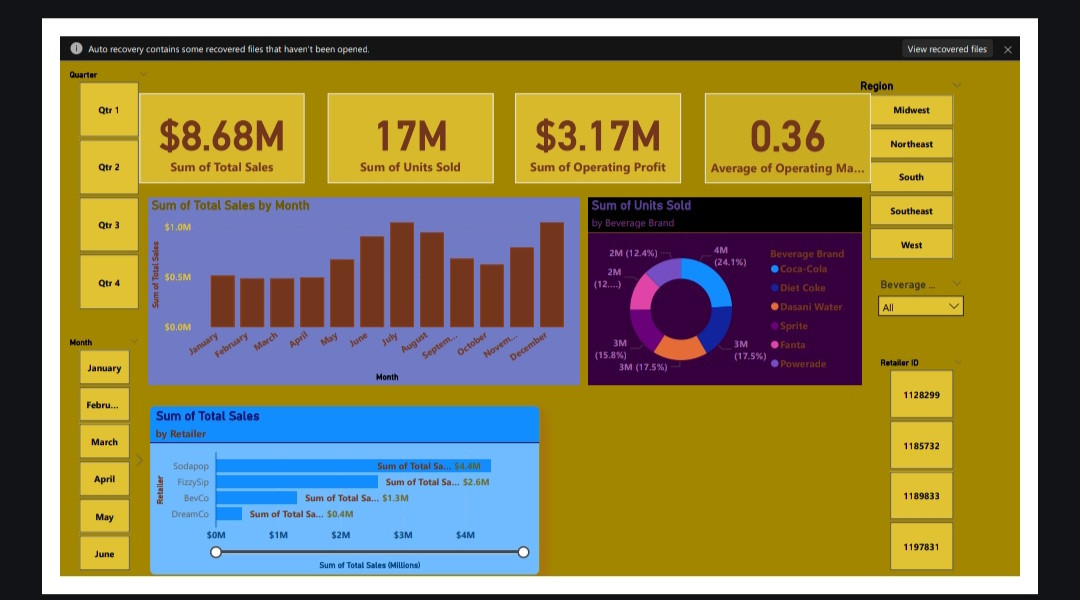The height and width of the screenshot is (600, 1080).
Task: Open View recovered files
Action: [946, 49]
